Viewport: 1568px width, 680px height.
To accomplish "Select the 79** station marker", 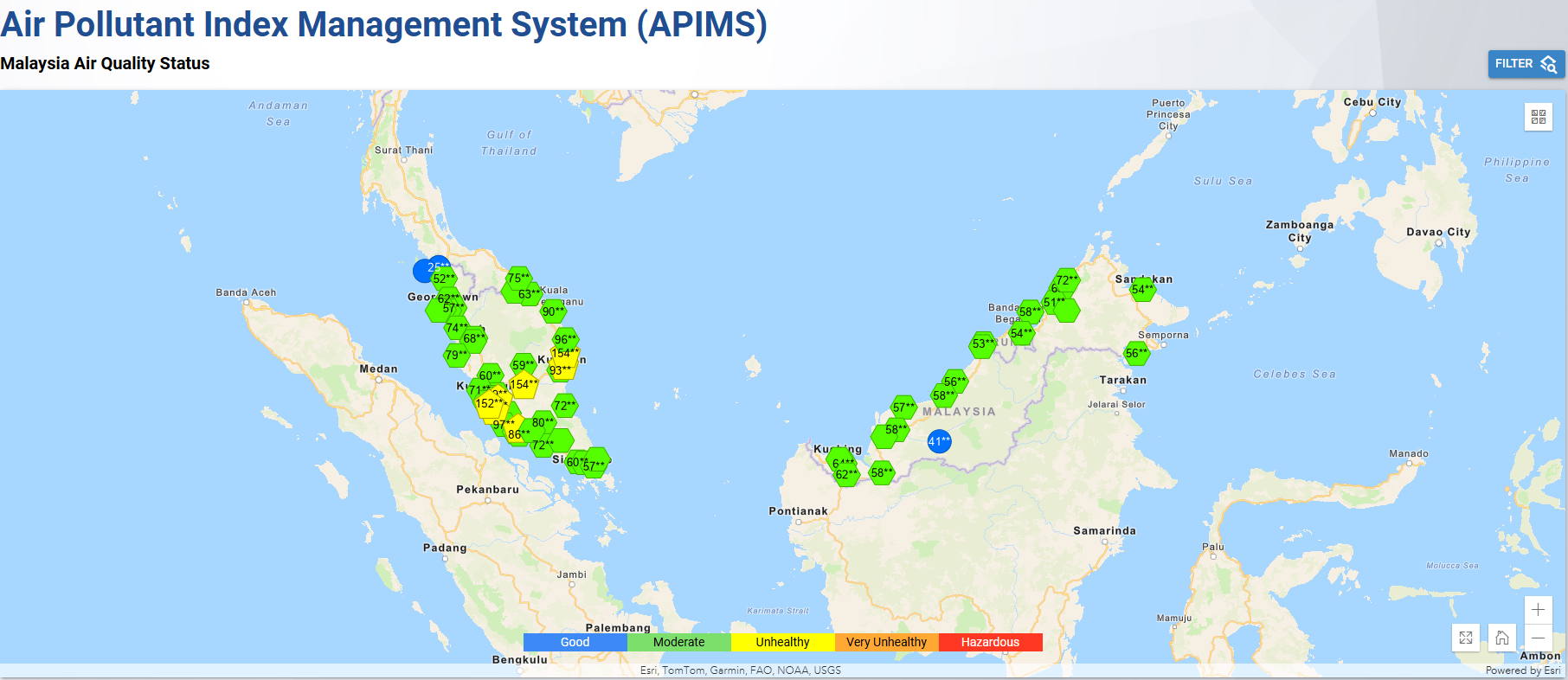I will point(455,355).
